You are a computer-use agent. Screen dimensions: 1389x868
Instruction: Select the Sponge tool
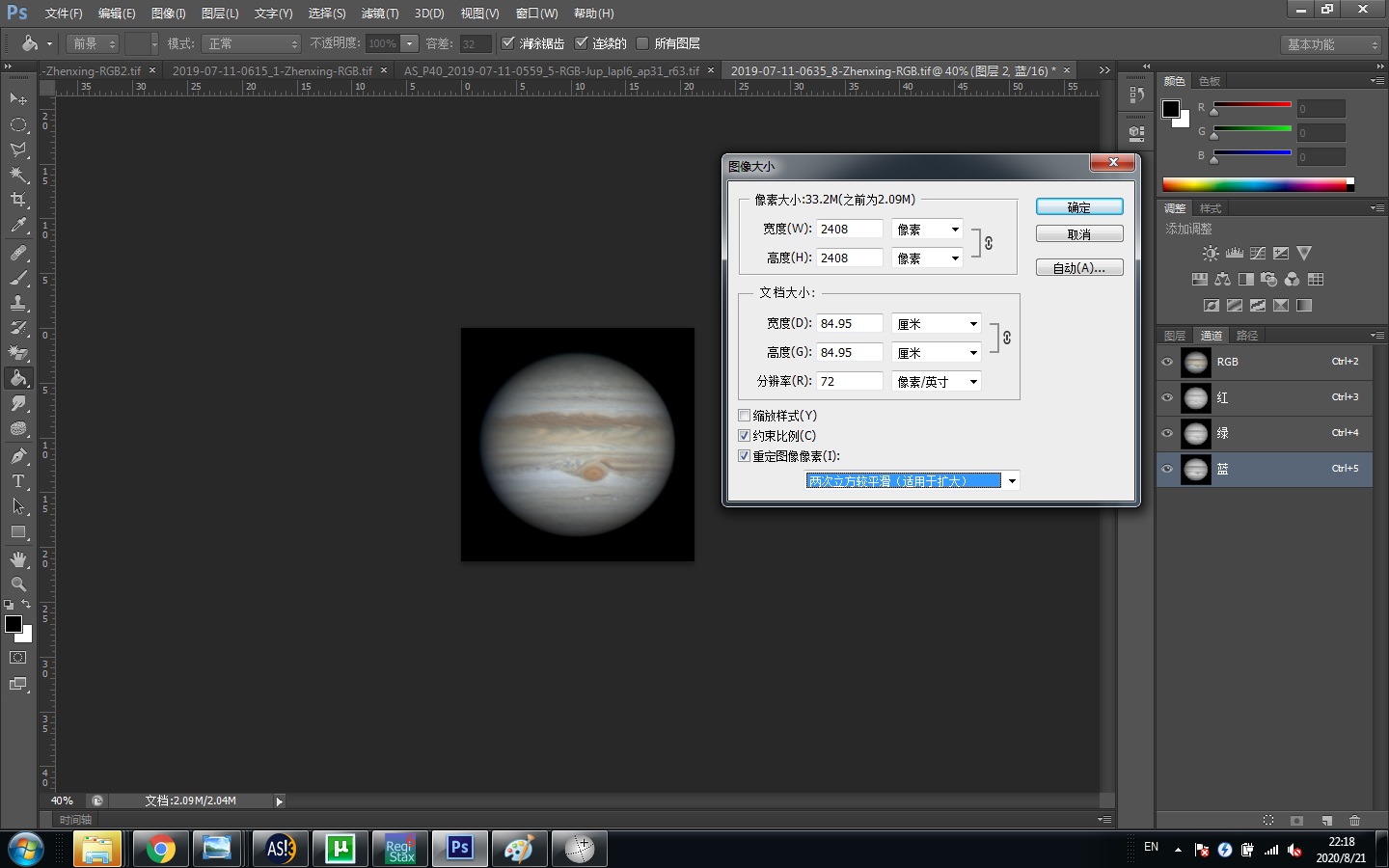coord(18,428)
